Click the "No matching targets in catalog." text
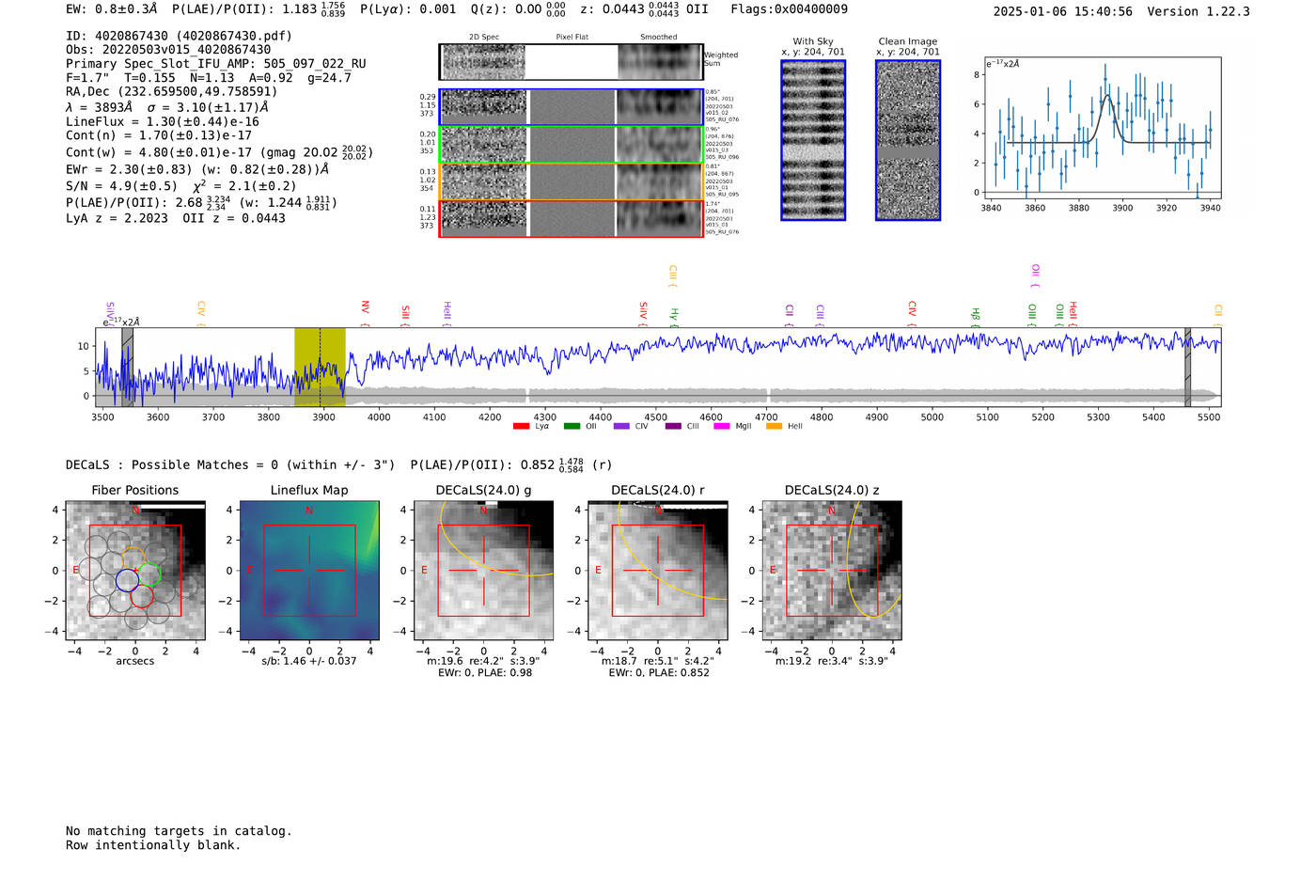Image resolution: width=1316 pixels, height=896 pixels. coord(179,831)
